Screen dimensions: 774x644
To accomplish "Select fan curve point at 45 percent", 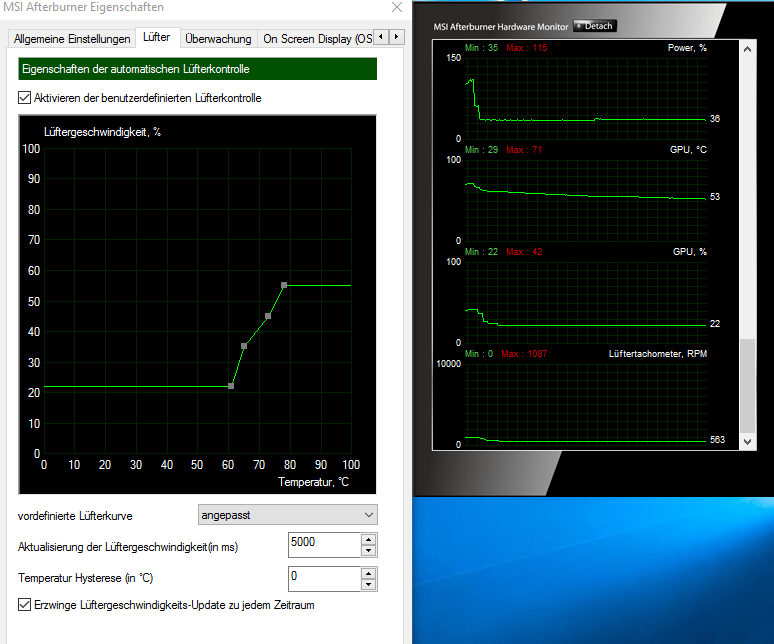I will click(268, 316).
